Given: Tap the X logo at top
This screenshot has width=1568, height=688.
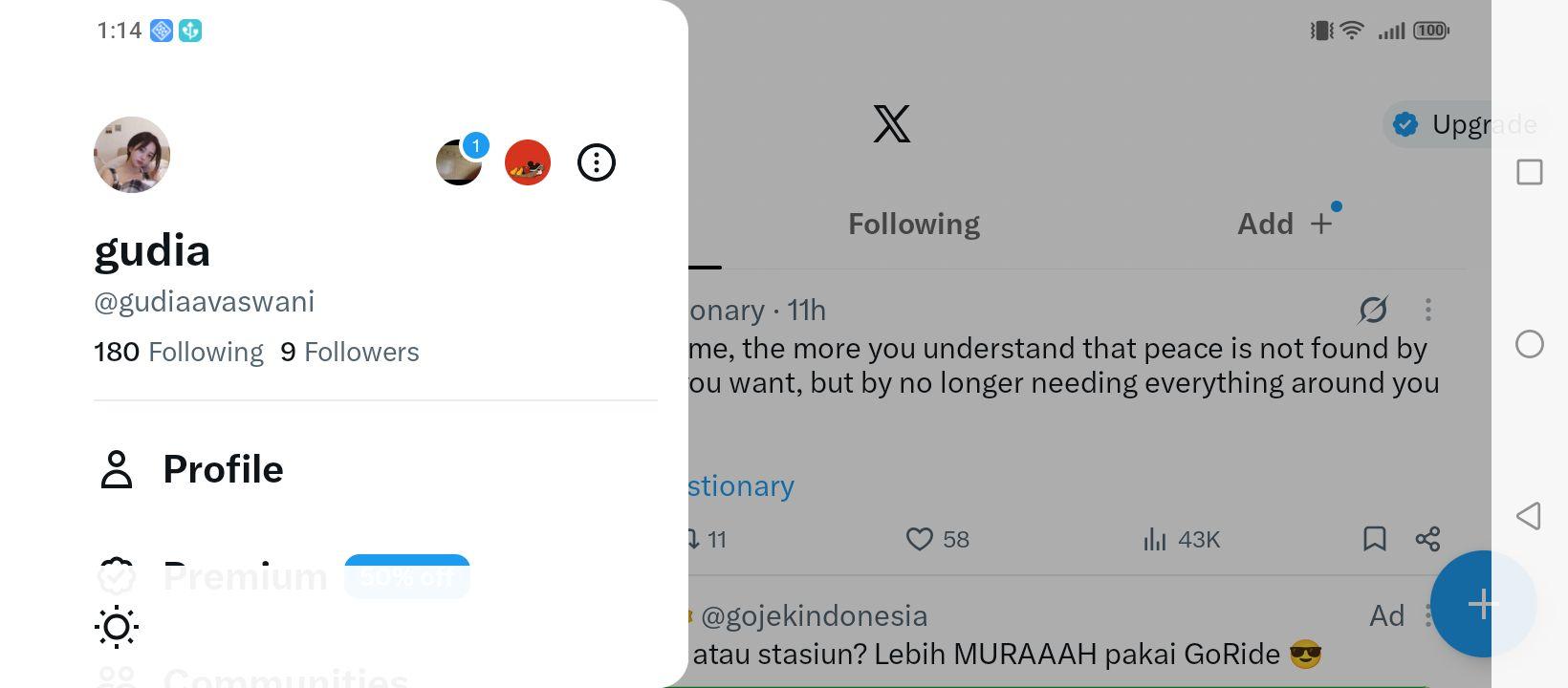Looking at the screenshot, I should pos(892,124).
